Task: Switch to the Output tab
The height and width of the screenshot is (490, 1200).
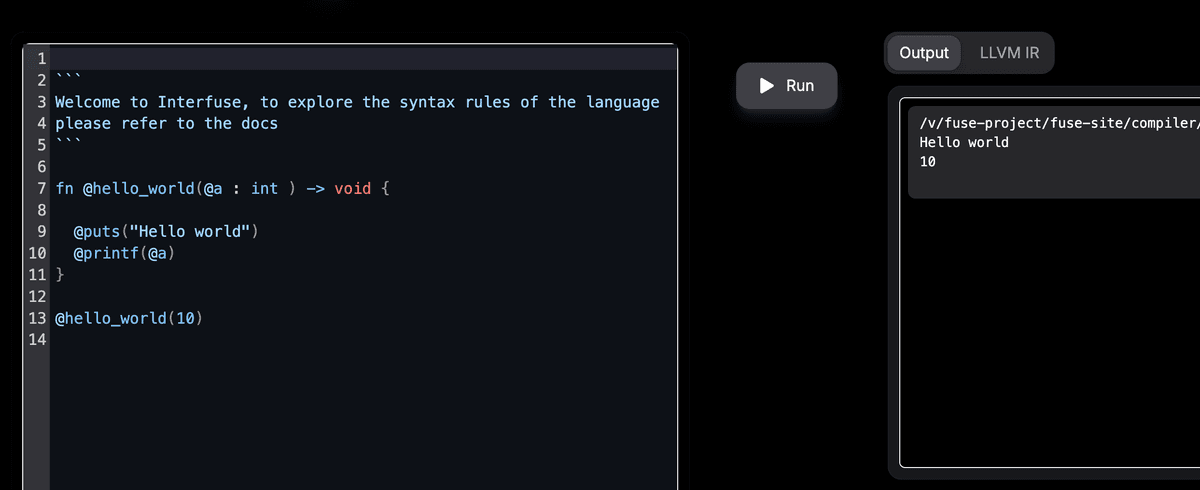Action: coord(924,53)
